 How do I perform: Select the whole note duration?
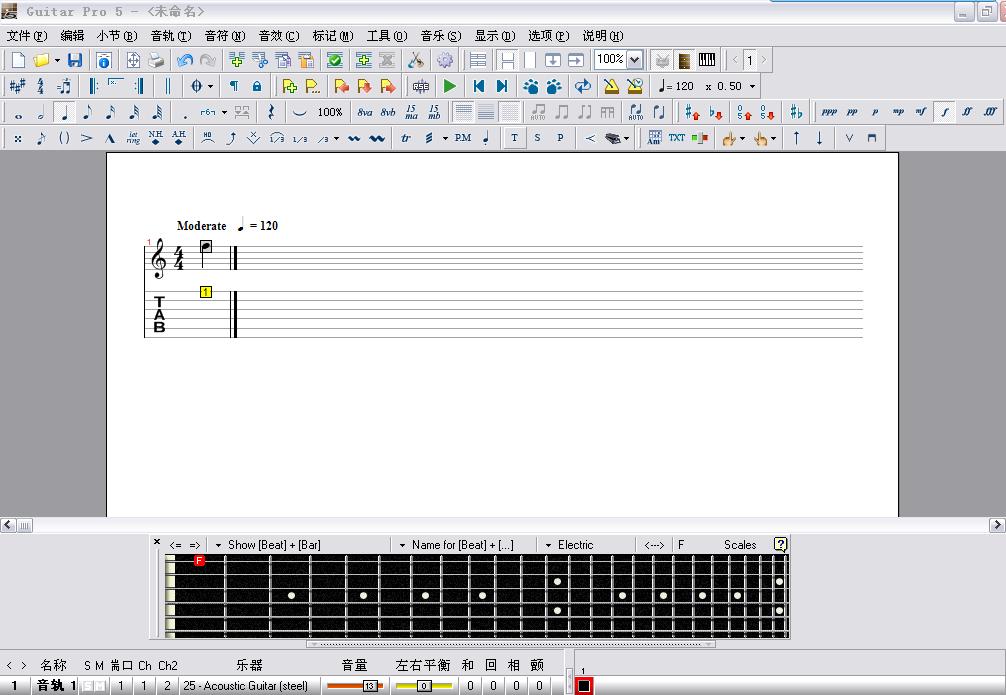click(17, 112)
